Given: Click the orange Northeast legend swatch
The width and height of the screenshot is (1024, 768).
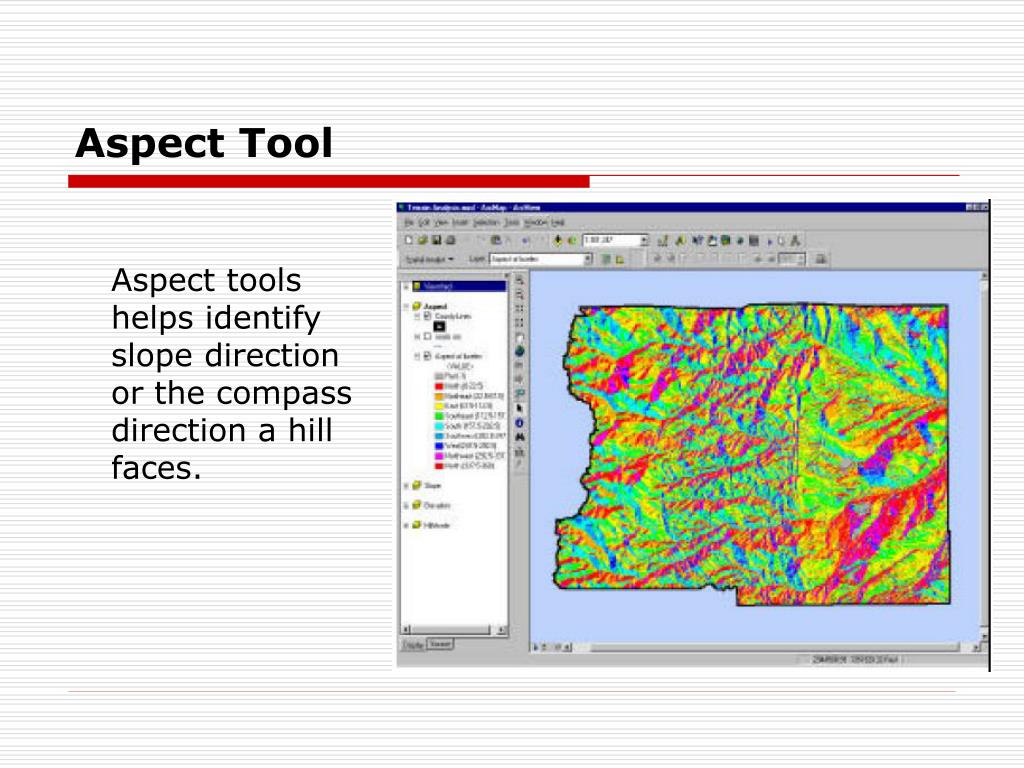Looking at the screenshot, I should click(x=439, y=396).
